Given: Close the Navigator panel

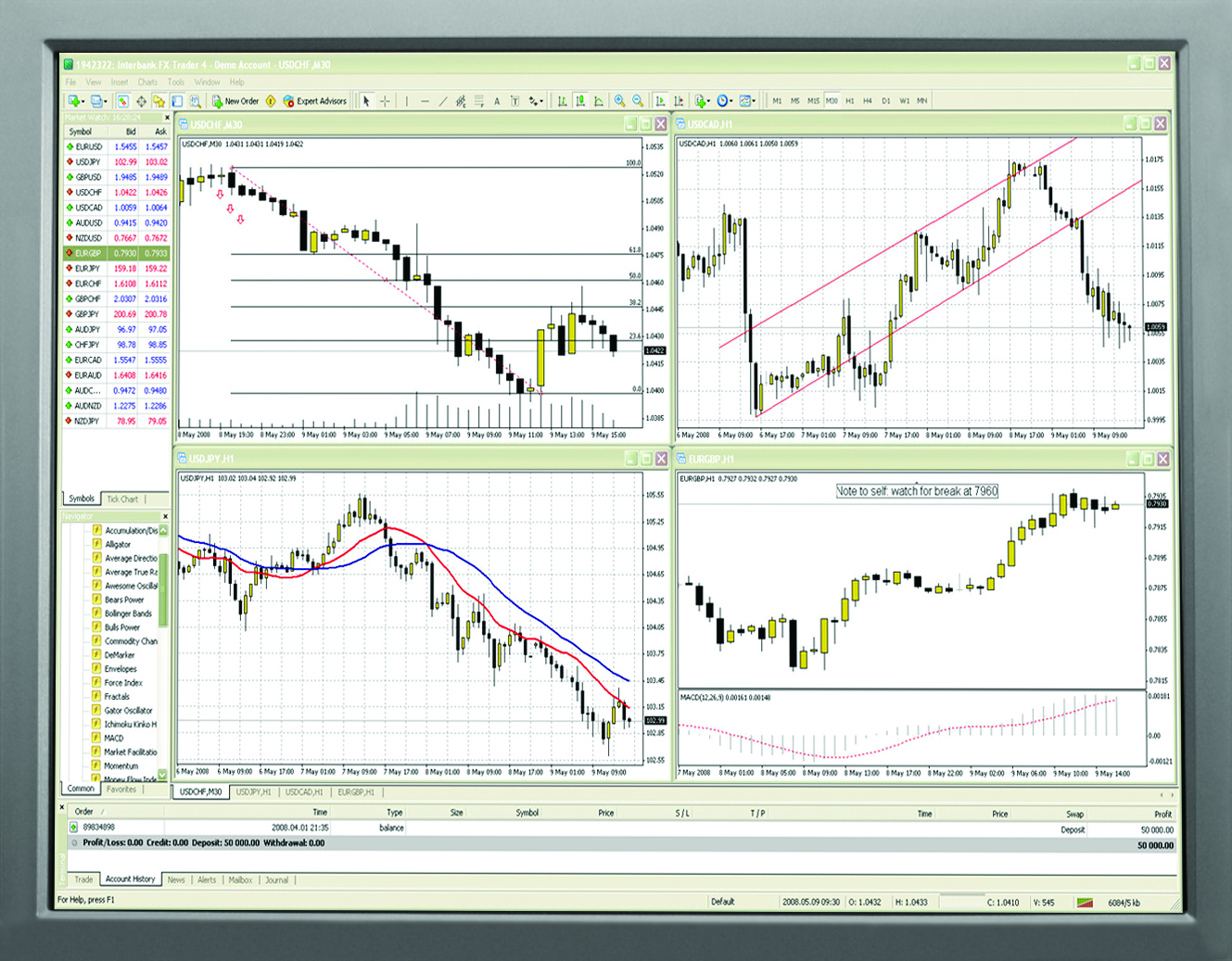Looking at the screenshot, I should click(x=165, y=516).
